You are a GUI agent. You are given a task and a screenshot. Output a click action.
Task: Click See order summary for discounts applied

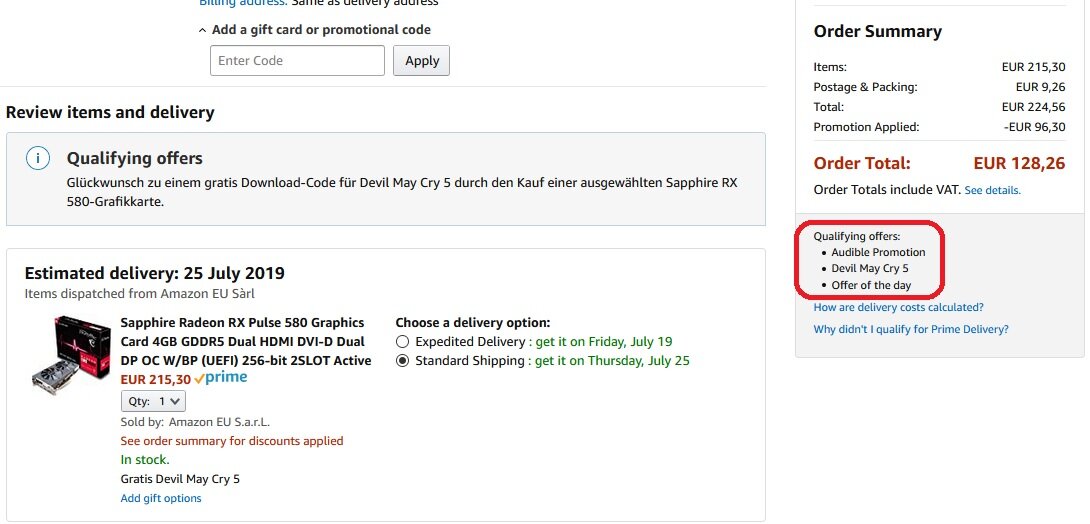click(x=231, y=441)
